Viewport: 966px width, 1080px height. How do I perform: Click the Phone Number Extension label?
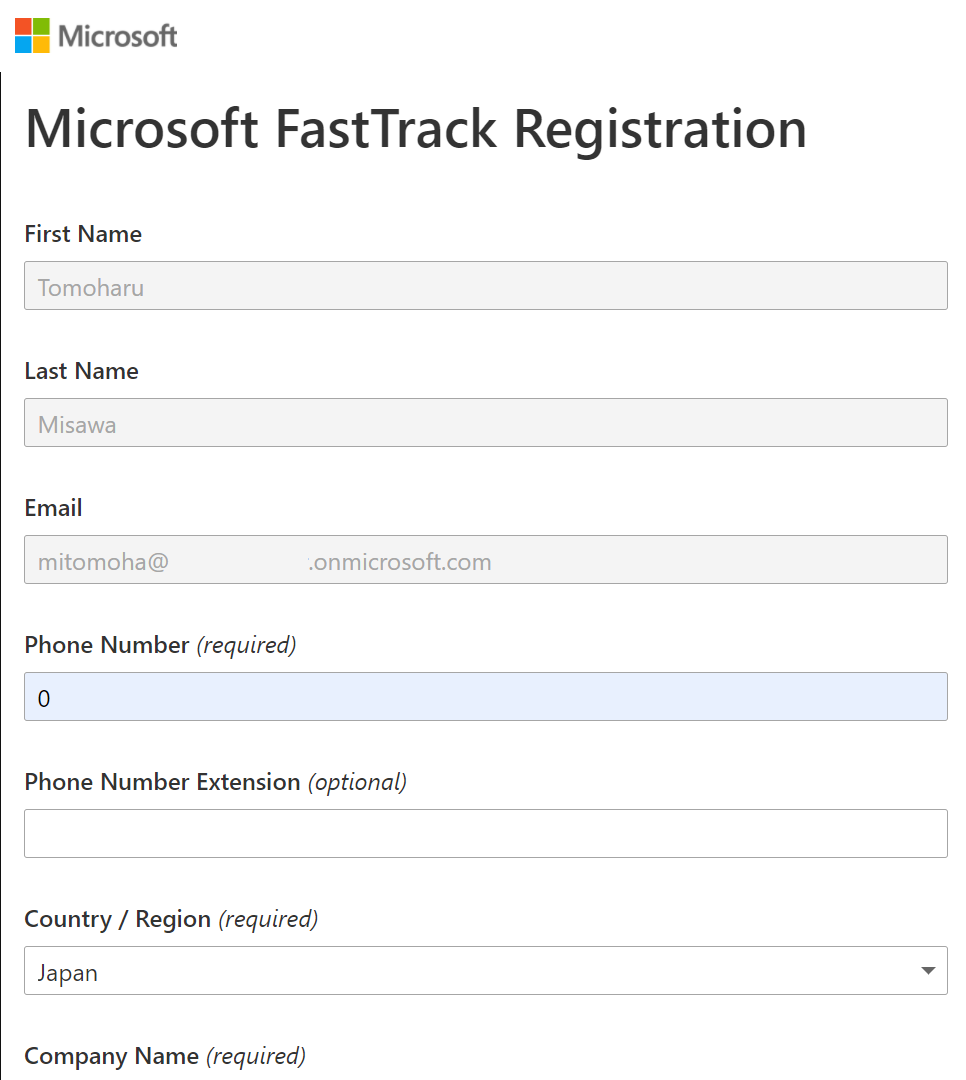tap(163, 782)
